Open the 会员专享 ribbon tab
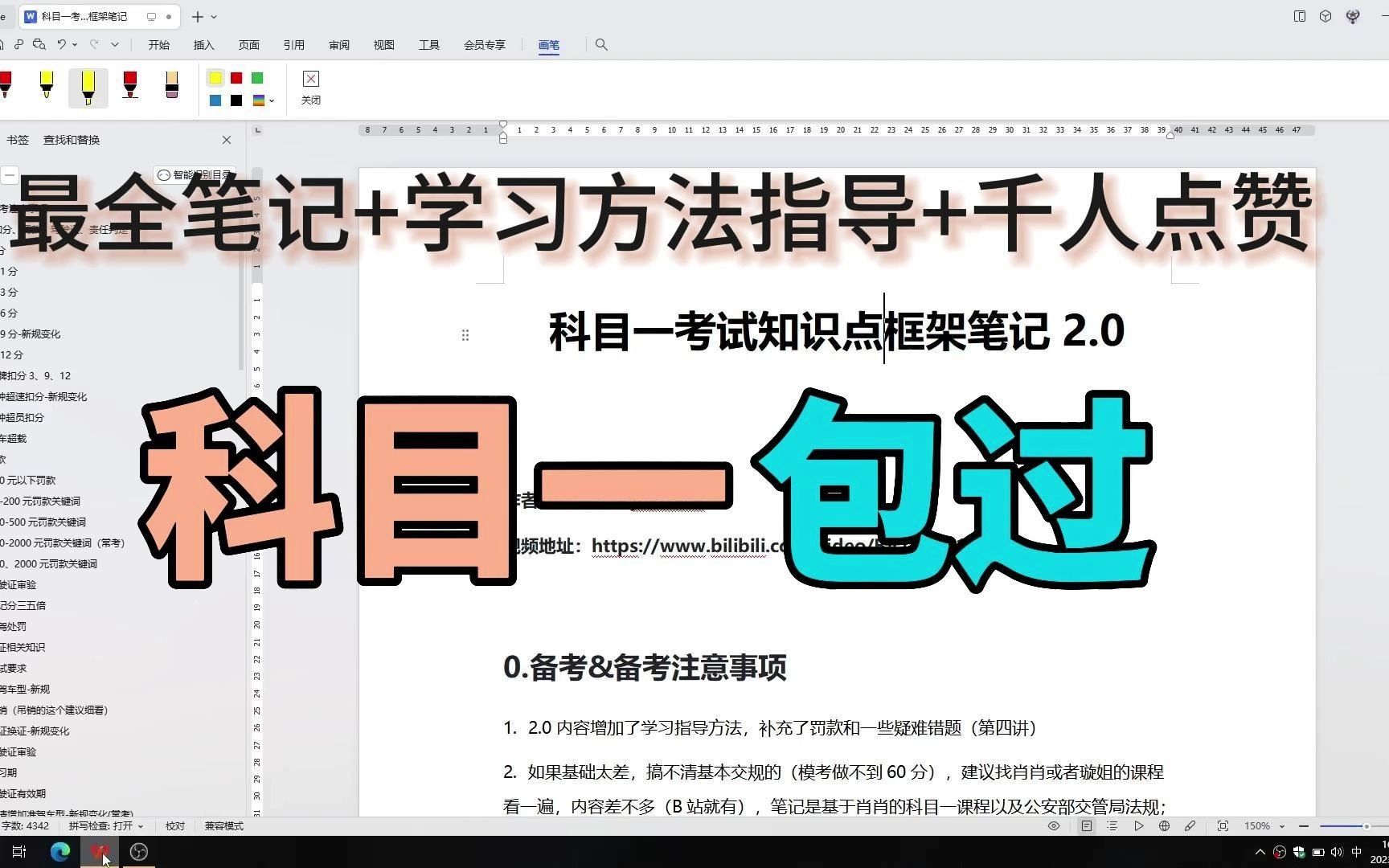This screenshot has height=868, width=1389. [485, 45]
